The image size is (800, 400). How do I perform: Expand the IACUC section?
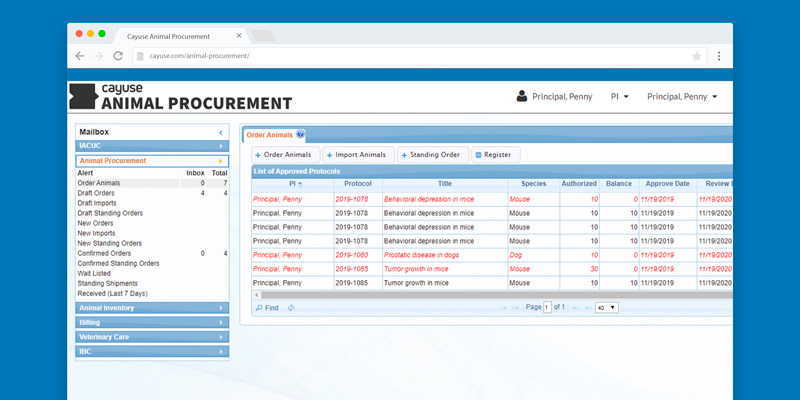(152, 146)
